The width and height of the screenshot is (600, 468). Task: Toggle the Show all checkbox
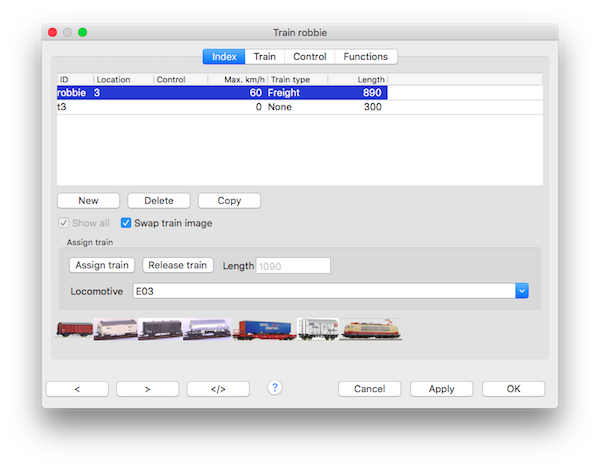point(65,223)
